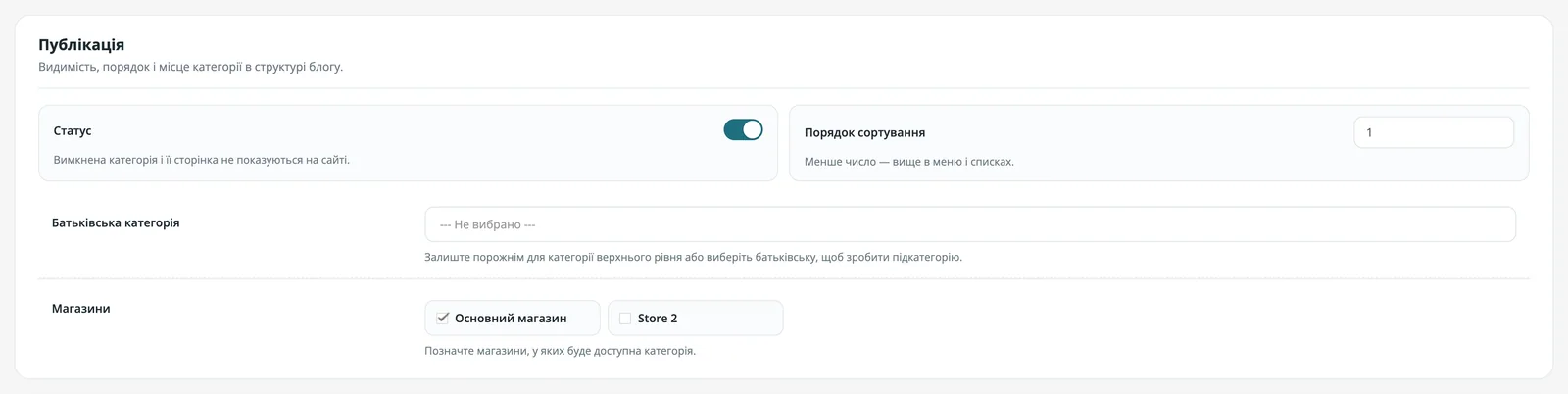Click the Порядок сортування label

864,132
